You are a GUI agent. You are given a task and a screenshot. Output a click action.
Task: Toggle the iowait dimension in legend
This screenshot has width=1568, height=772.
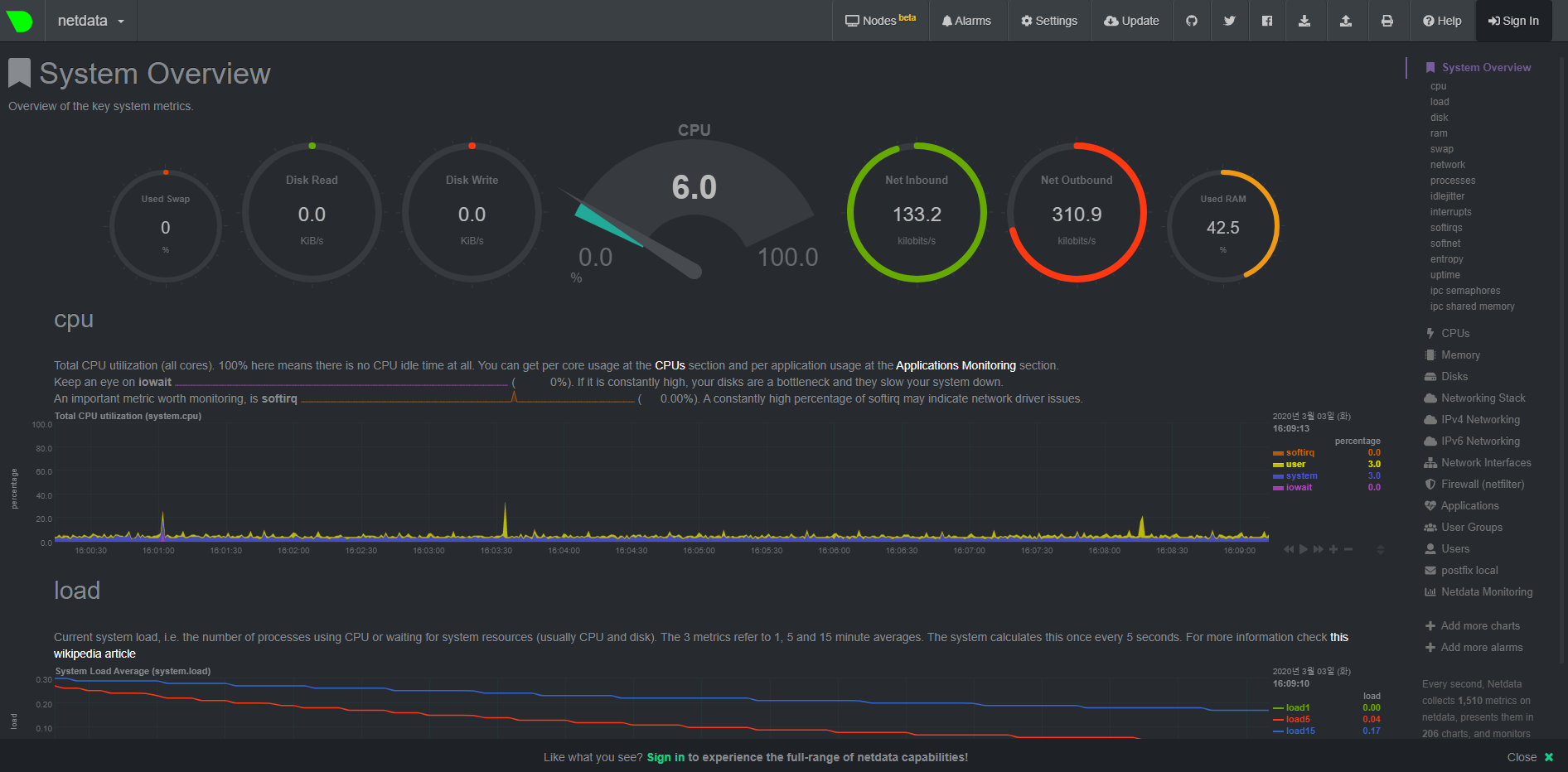tap(1299, 487)
